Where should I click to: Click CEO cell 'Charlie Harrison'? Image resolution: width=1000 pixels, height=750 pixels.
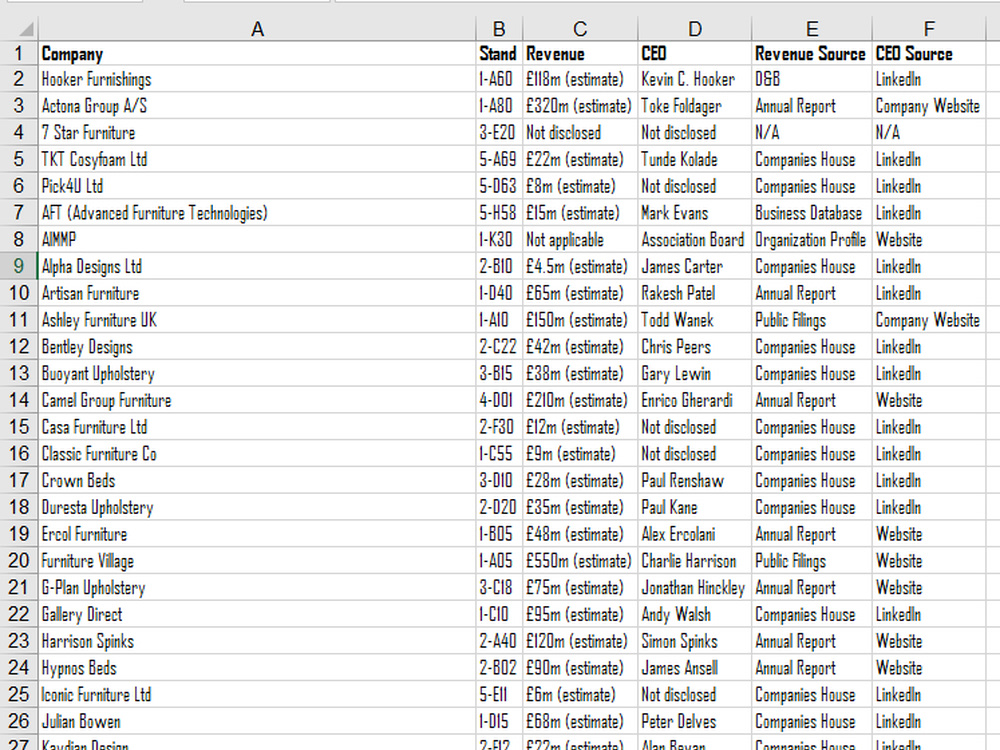click(695, 561)
